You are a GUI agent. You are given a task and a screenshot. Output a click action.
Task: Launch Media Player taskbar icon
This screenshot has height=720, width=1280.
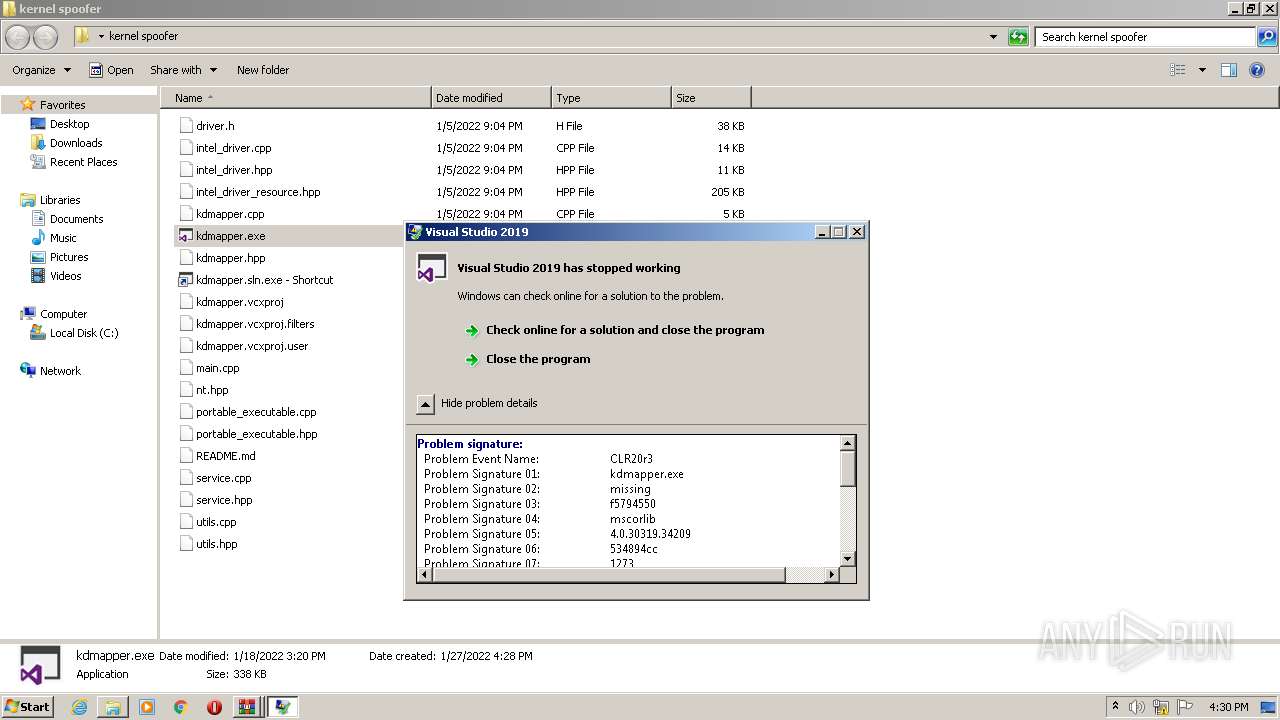click(x=147, y=707)
